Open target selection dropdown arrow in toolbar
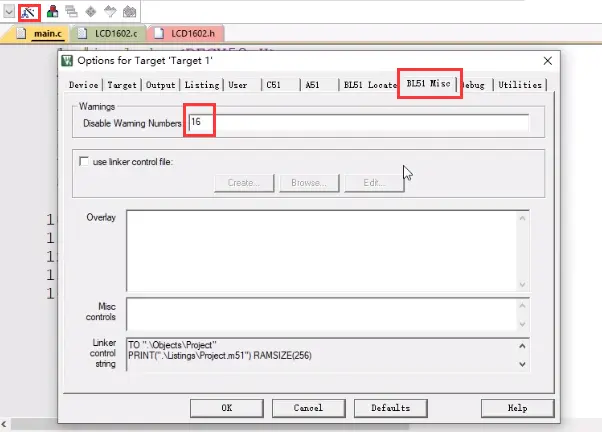 9,12
